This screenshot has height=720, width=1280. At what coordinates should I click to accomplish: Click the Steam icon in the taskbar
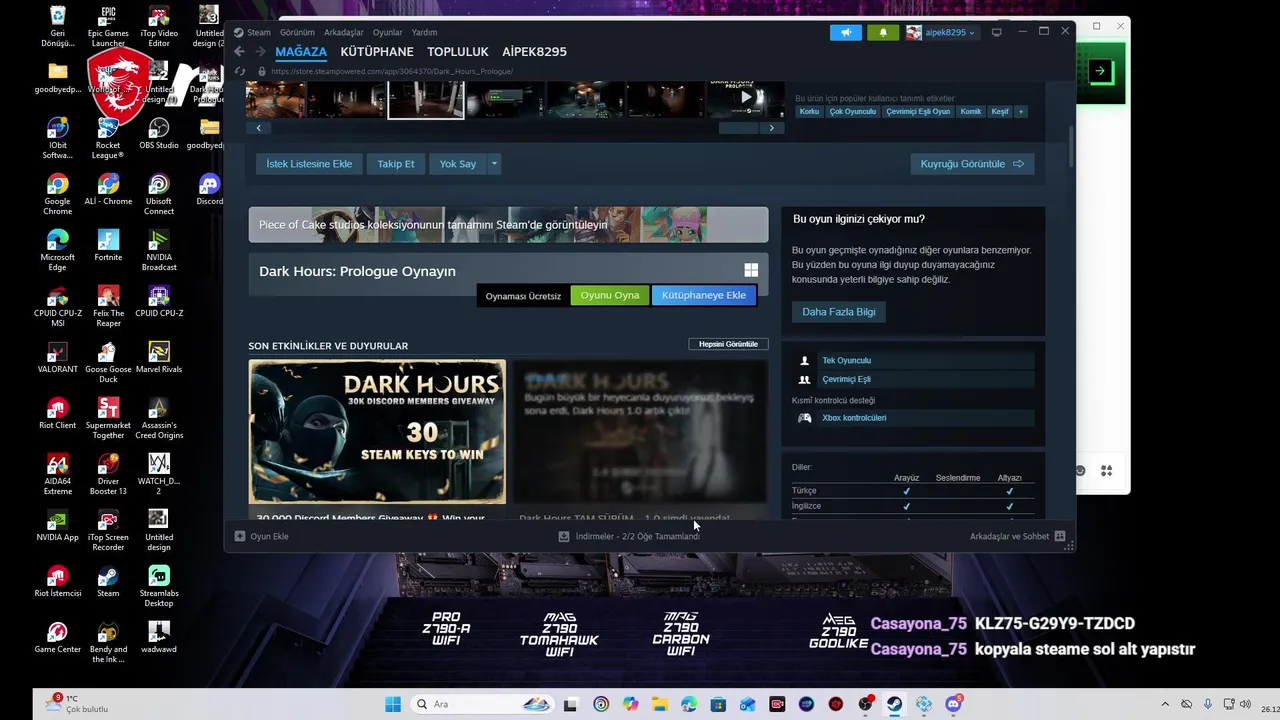tap(895, 704)
